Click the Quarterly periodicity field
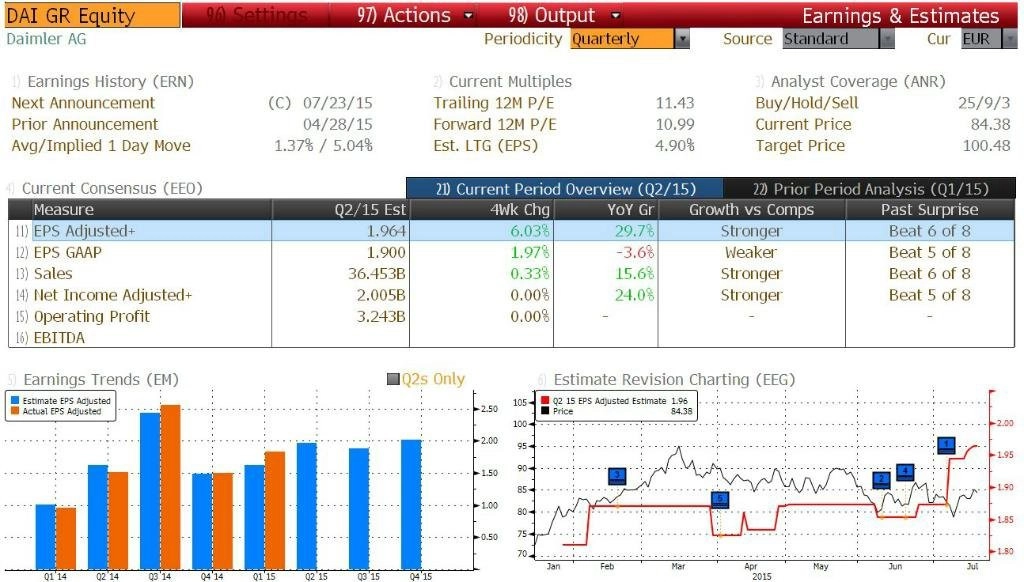Screen dimensions: 1024x582 pyautogui.click(x=622, y=39)
